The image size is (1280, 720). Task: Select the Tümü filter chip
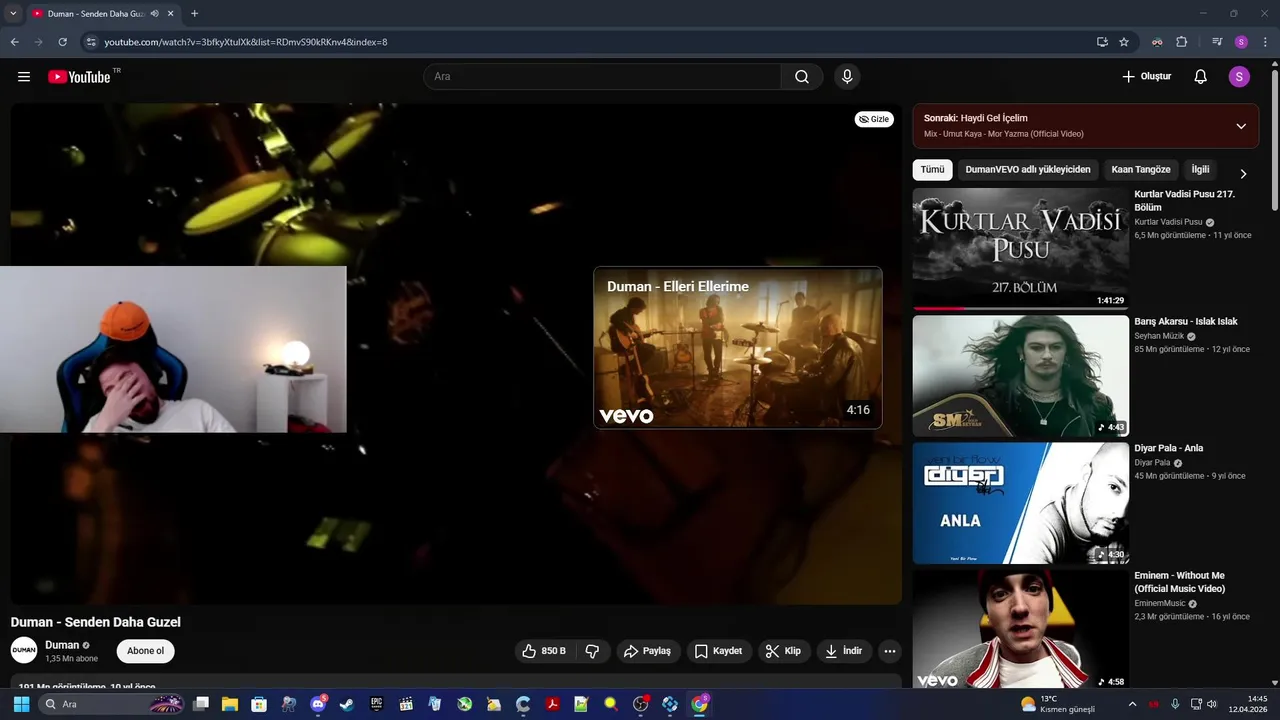932,170
